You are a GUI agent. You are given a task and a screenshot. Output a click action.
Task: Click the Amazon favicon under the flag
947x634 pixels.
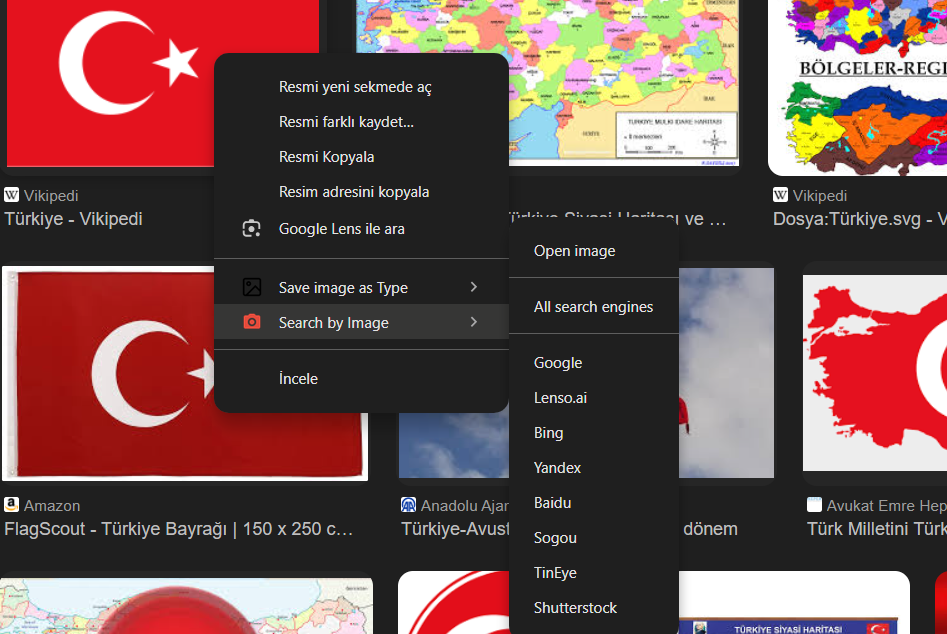(11, 505)
